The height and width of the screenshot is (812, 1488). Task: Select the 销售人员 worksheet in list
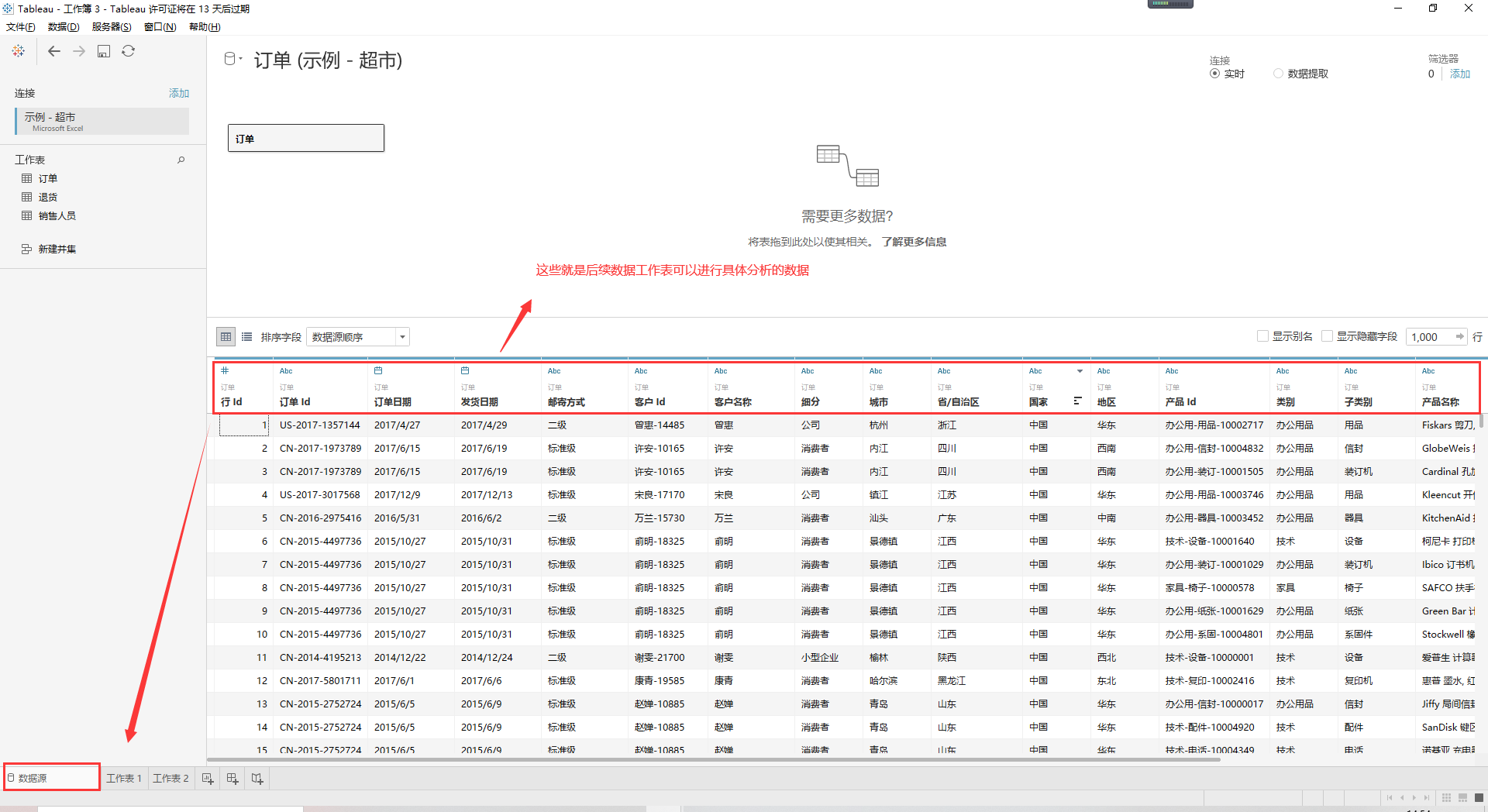[57, 215]
